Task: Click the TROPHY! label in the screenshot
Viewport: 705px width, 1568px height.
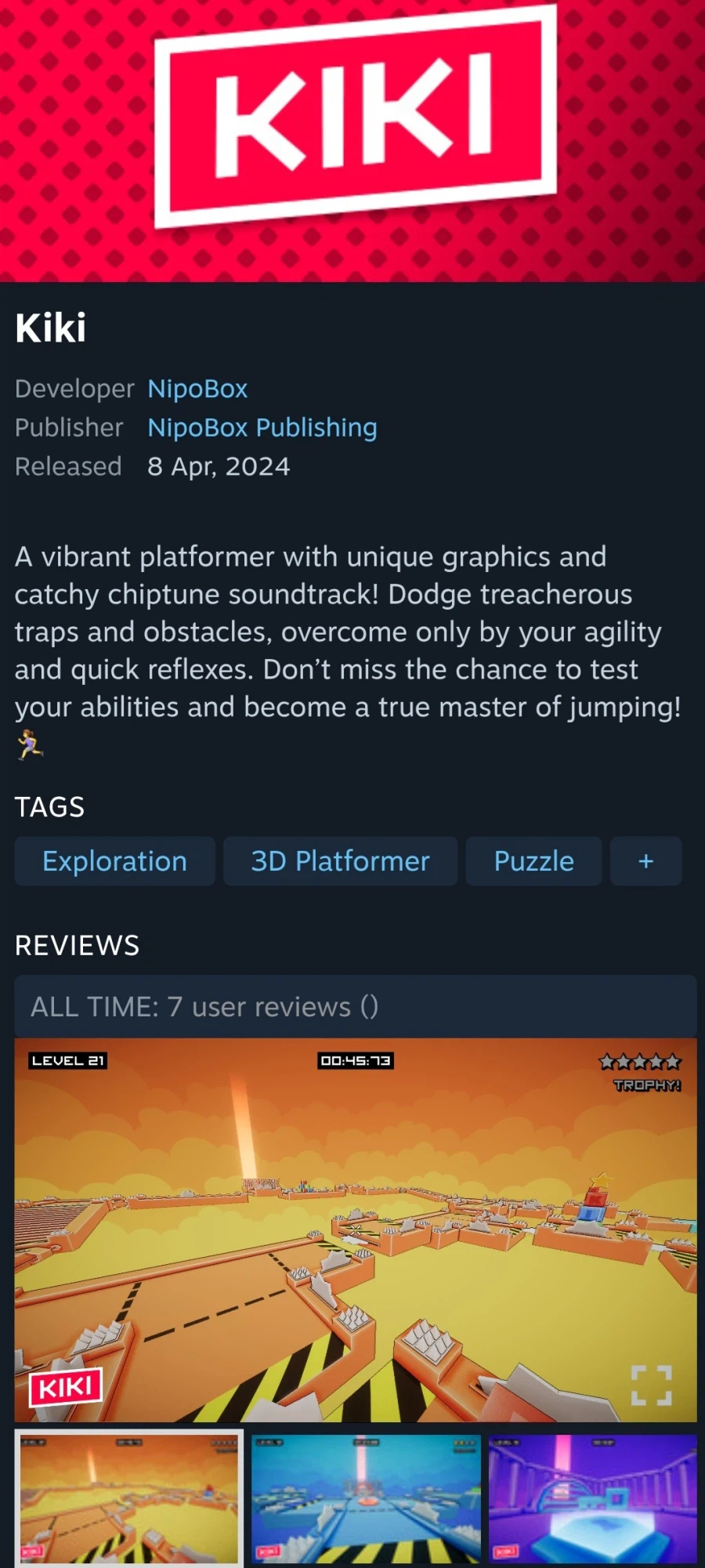Action: coord(647,1085)
